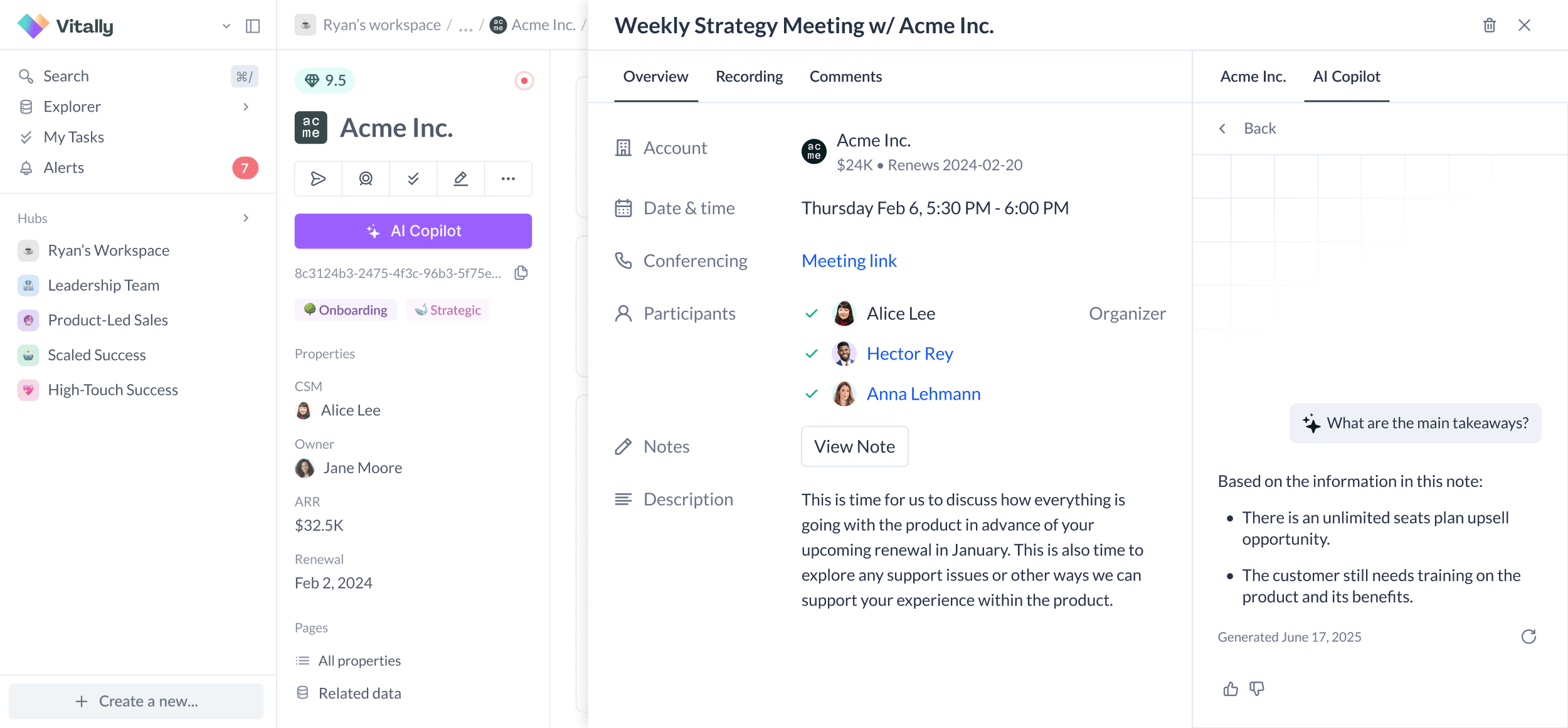Open the Meeting link
The width and height of the screenshot is (1568, 728).
tap(849, 260)
